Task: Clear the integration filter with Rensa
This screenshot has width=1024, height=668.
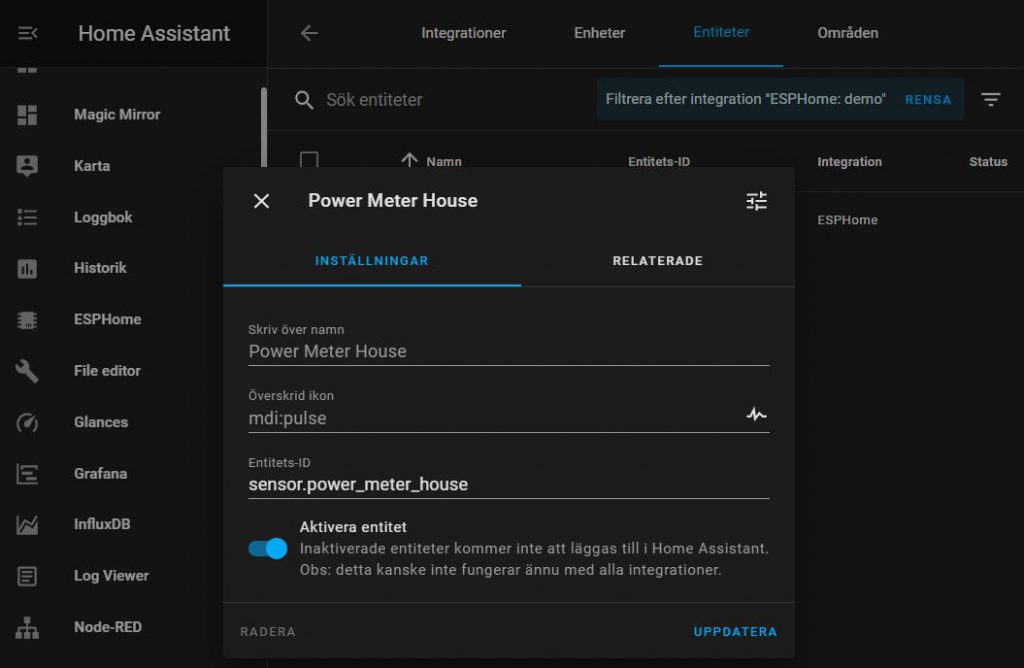Action: (928, 100)
